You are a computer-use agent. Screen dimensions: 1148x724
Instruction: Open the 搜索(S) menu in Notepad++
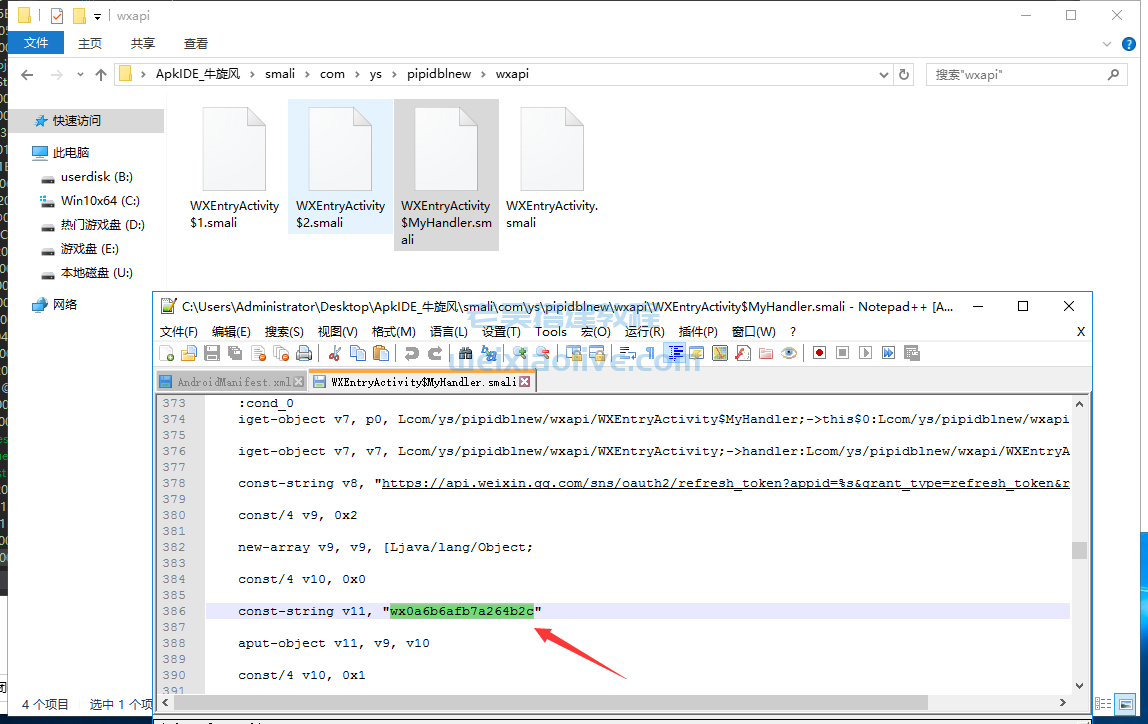coord(284,331)
